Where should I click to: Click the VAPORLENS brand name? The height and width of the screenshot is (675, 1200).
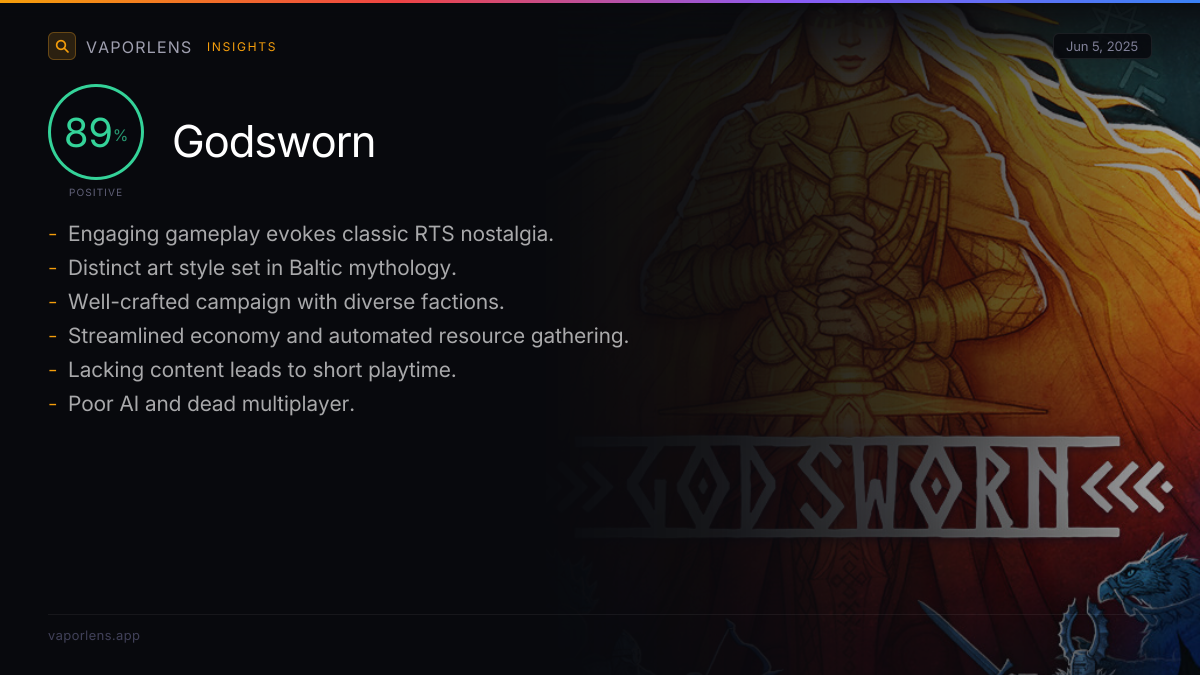click(x=139, y=47)
